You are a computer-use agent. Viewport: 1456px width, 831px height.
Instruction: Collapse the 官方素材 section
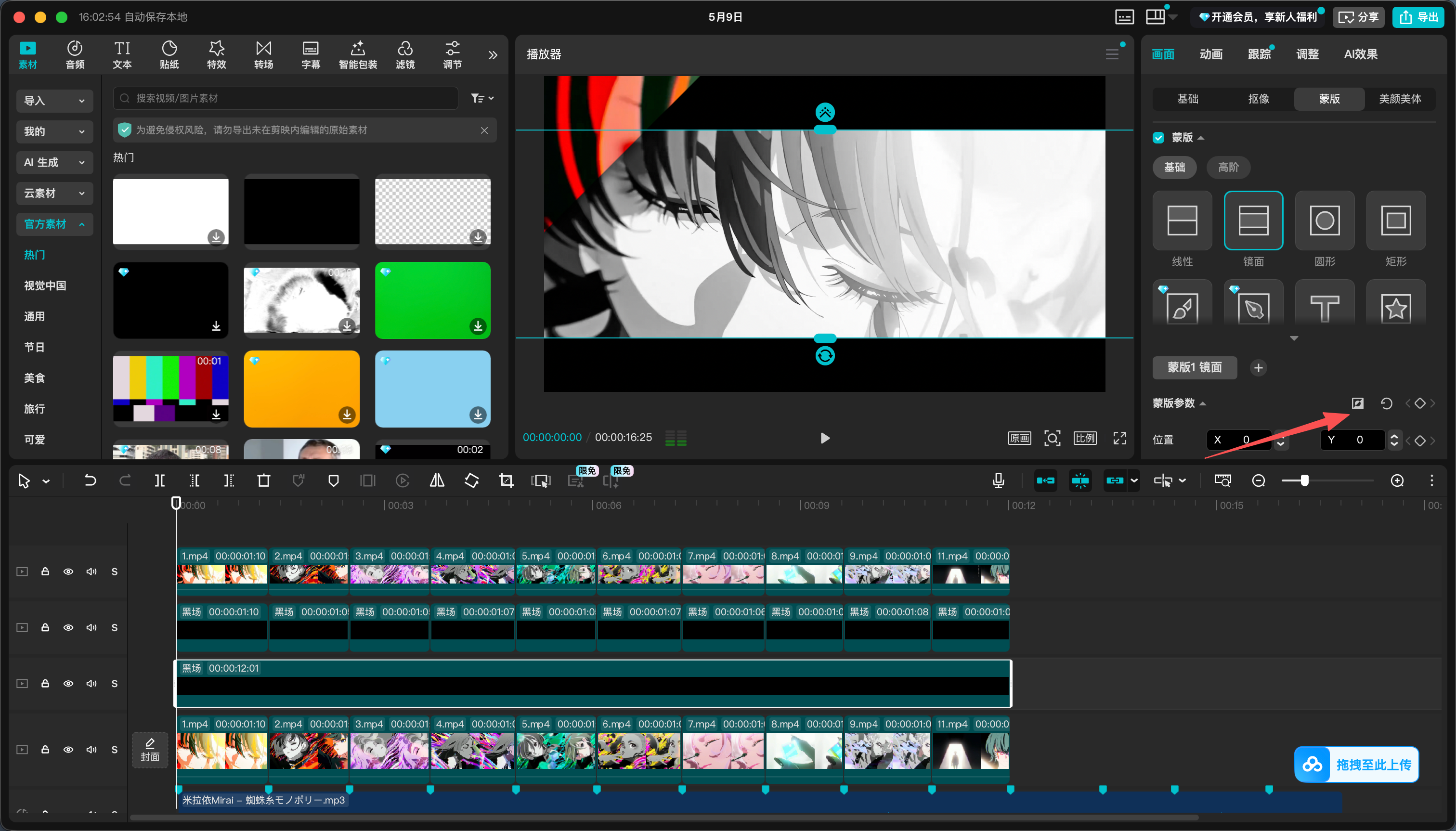54,224
